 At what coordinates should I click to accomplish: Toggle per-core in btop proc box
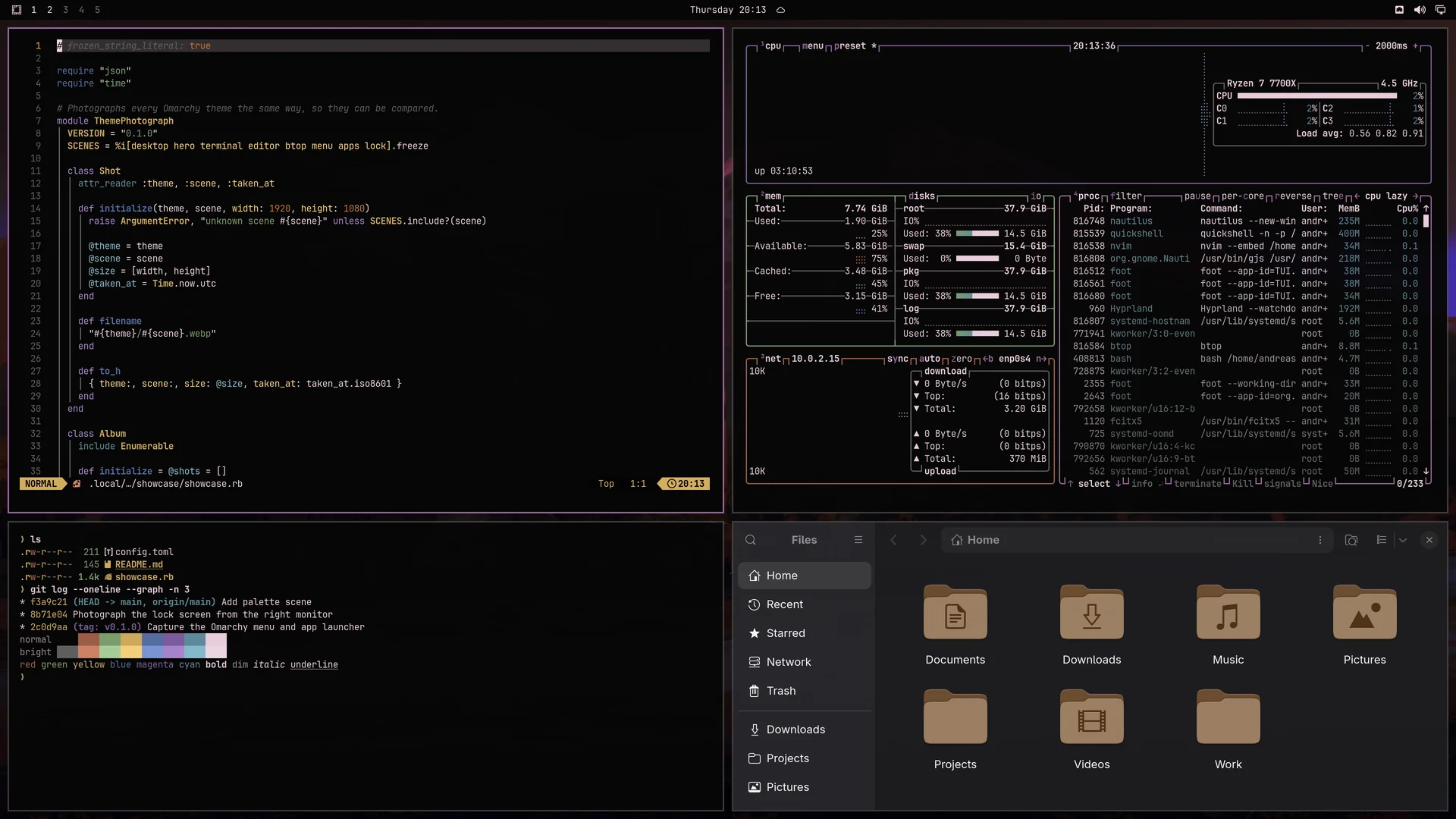tap(1242, 196)
